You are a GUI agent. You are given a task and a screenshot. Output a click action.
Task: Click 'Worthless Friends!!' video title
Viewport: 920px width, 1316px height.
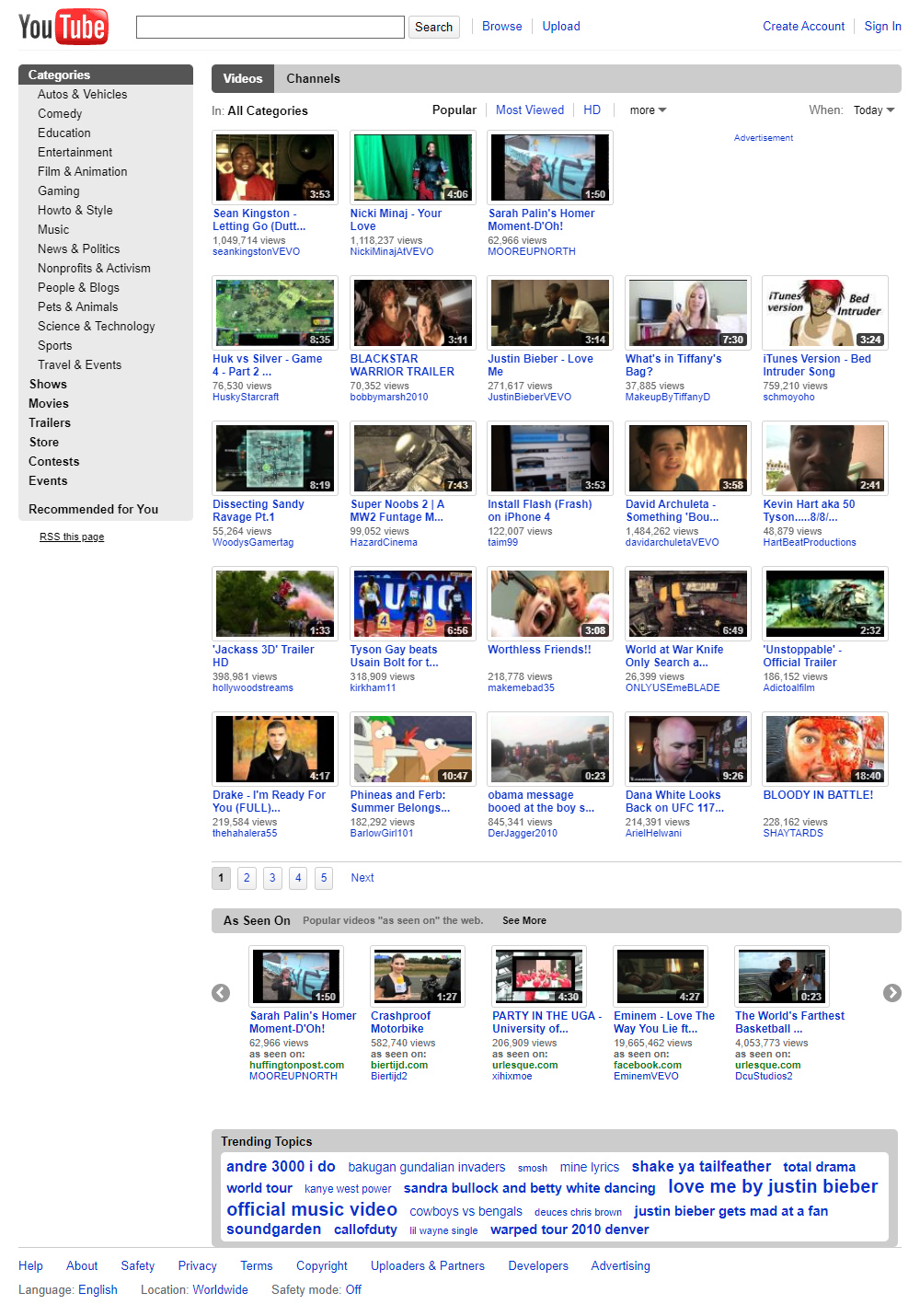[539, 650]
